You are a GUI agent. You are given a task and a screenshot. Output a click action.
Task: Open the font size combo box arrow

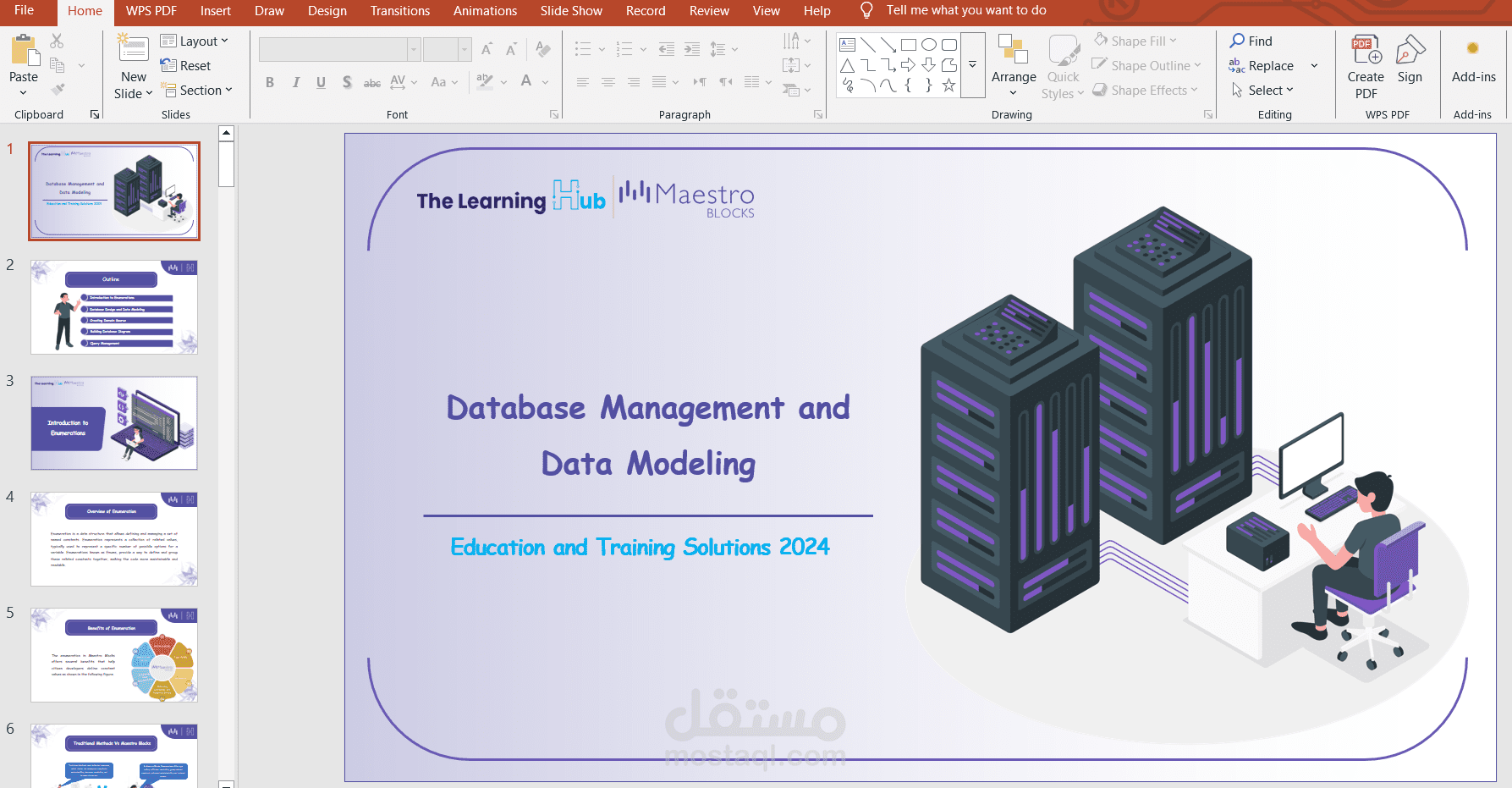point(465,49)
